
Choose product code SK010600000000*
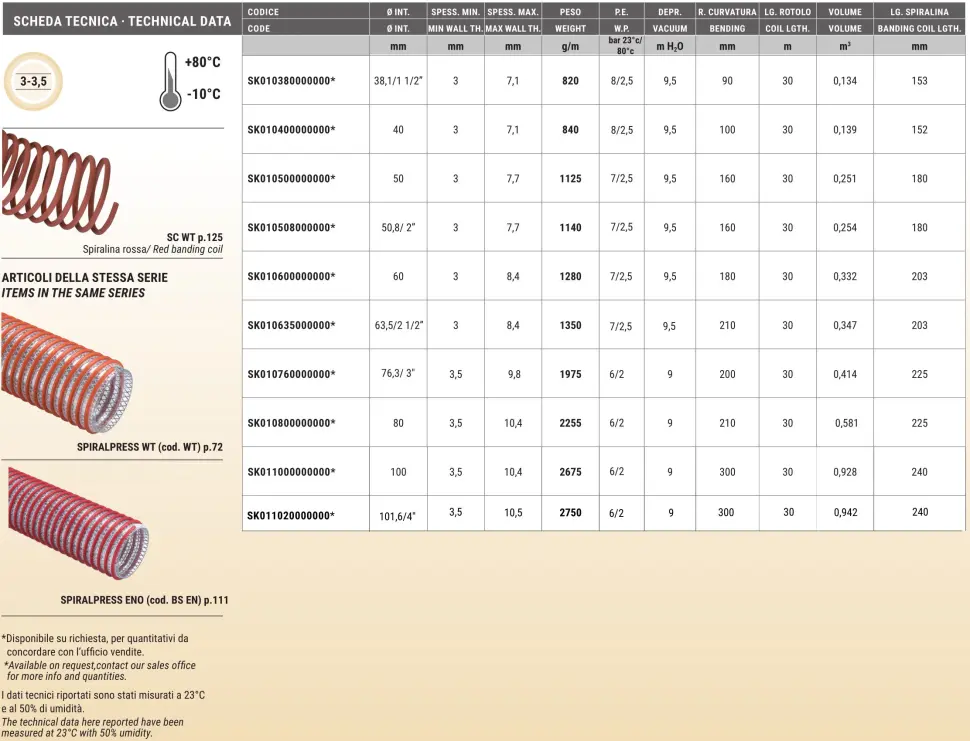(291, 276)
